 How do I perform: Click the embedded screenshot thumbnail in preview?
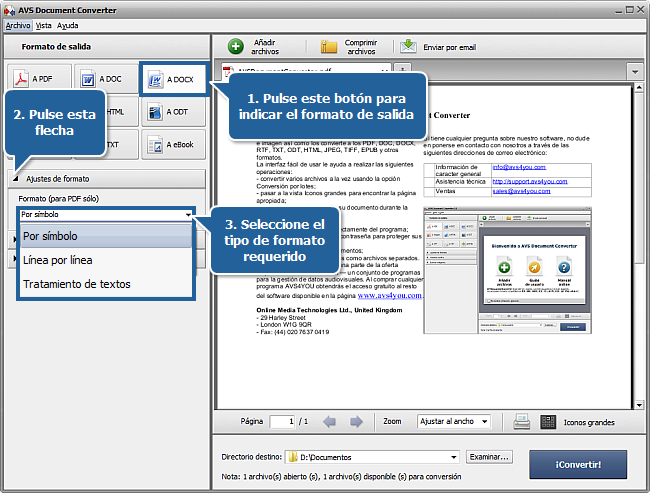point(507,270)
